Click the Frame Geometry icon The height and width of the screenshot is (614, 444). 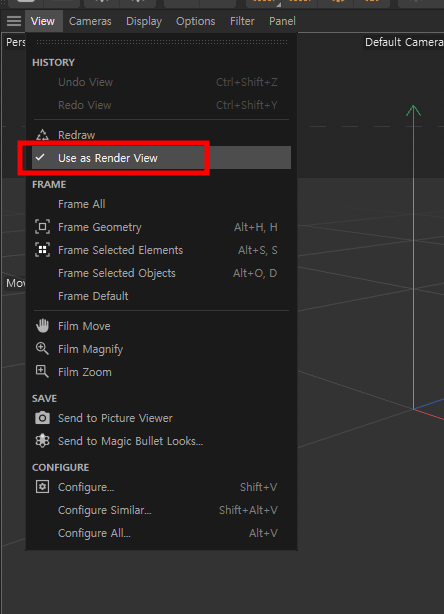point(42,227)
